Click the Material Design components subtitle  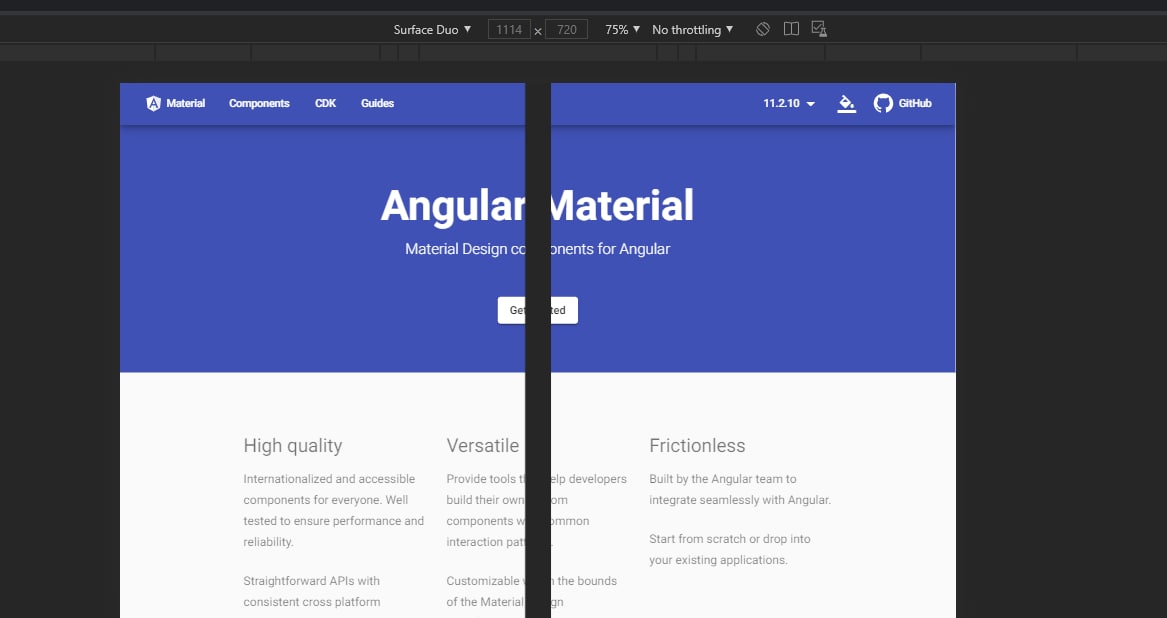(x=537, y=249)
